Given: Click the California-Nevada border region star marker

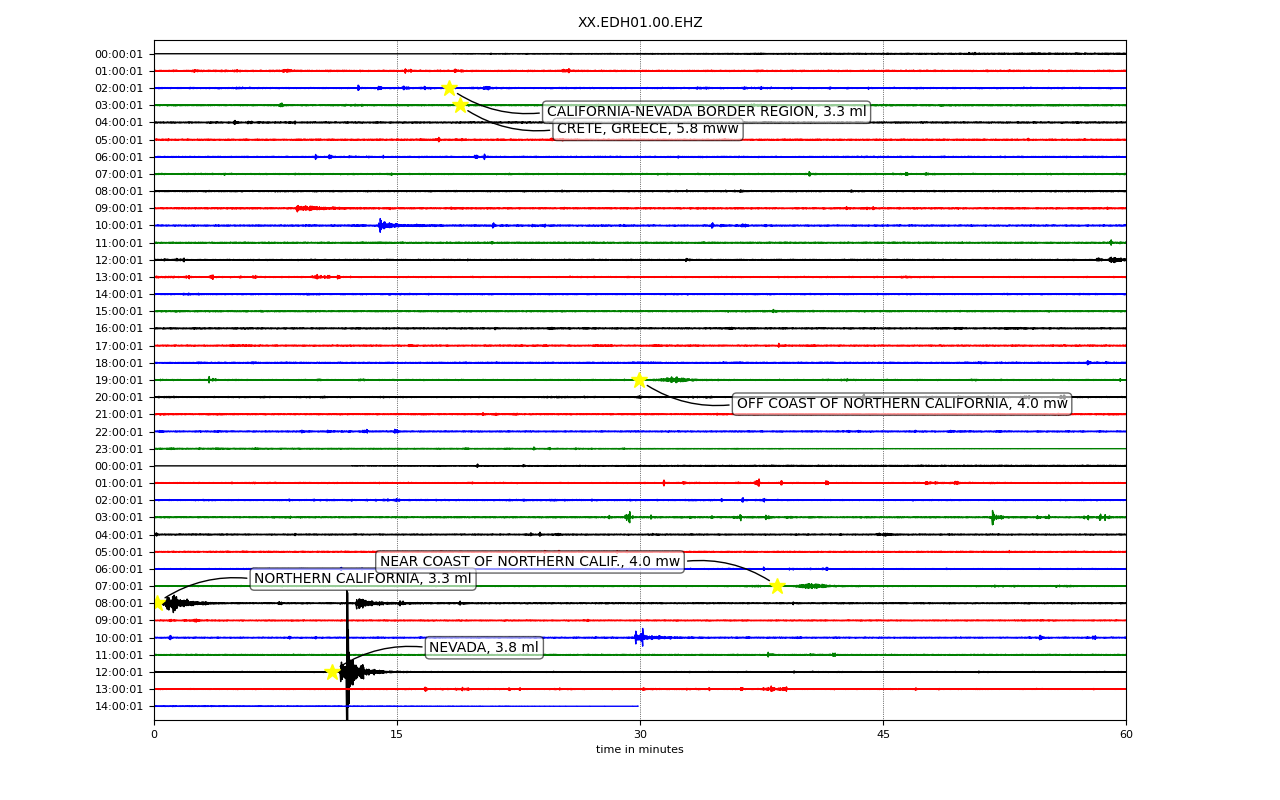Looking at the screenshot, I should tap(449, 88).
